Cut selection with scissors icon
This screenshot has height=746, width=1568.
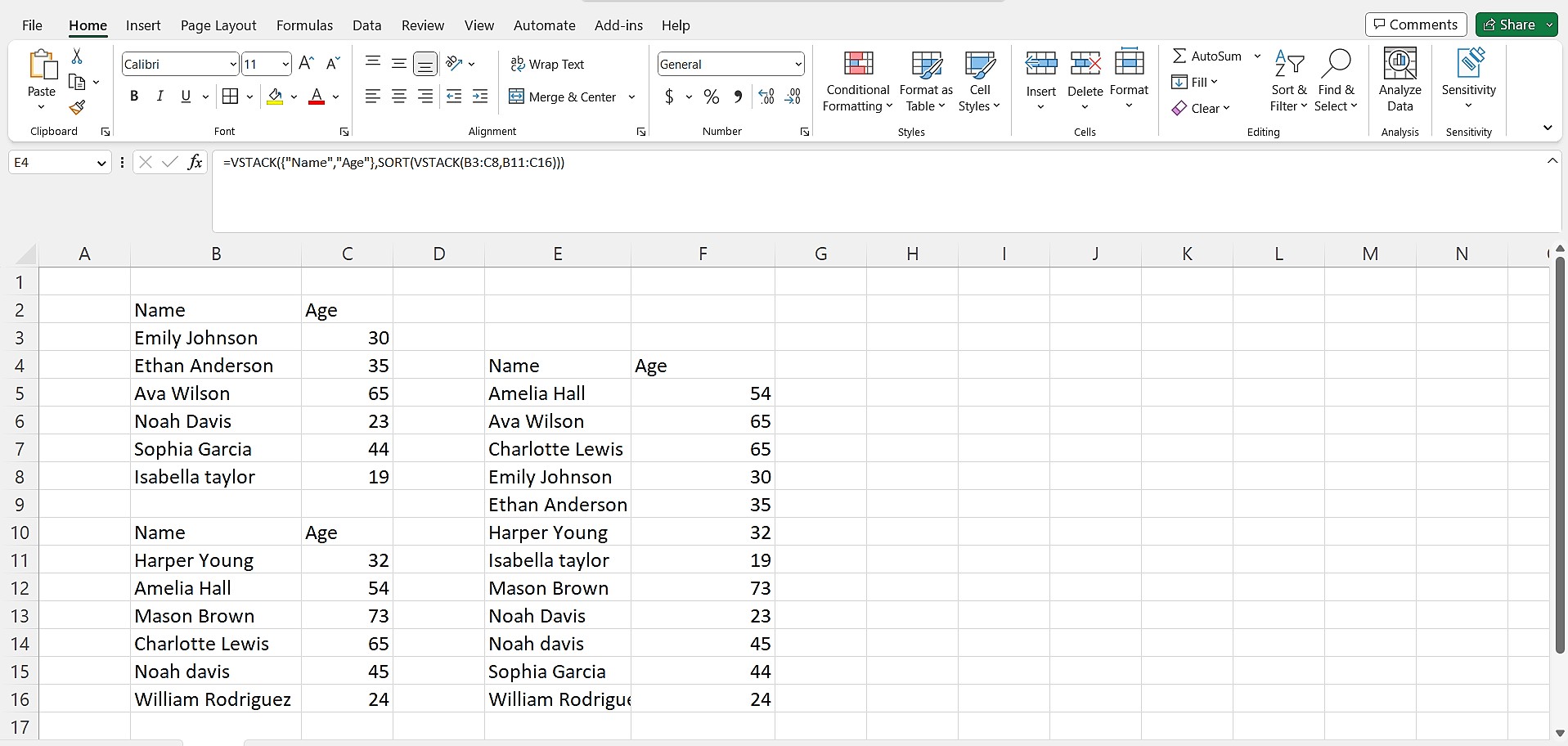point(77,56)
